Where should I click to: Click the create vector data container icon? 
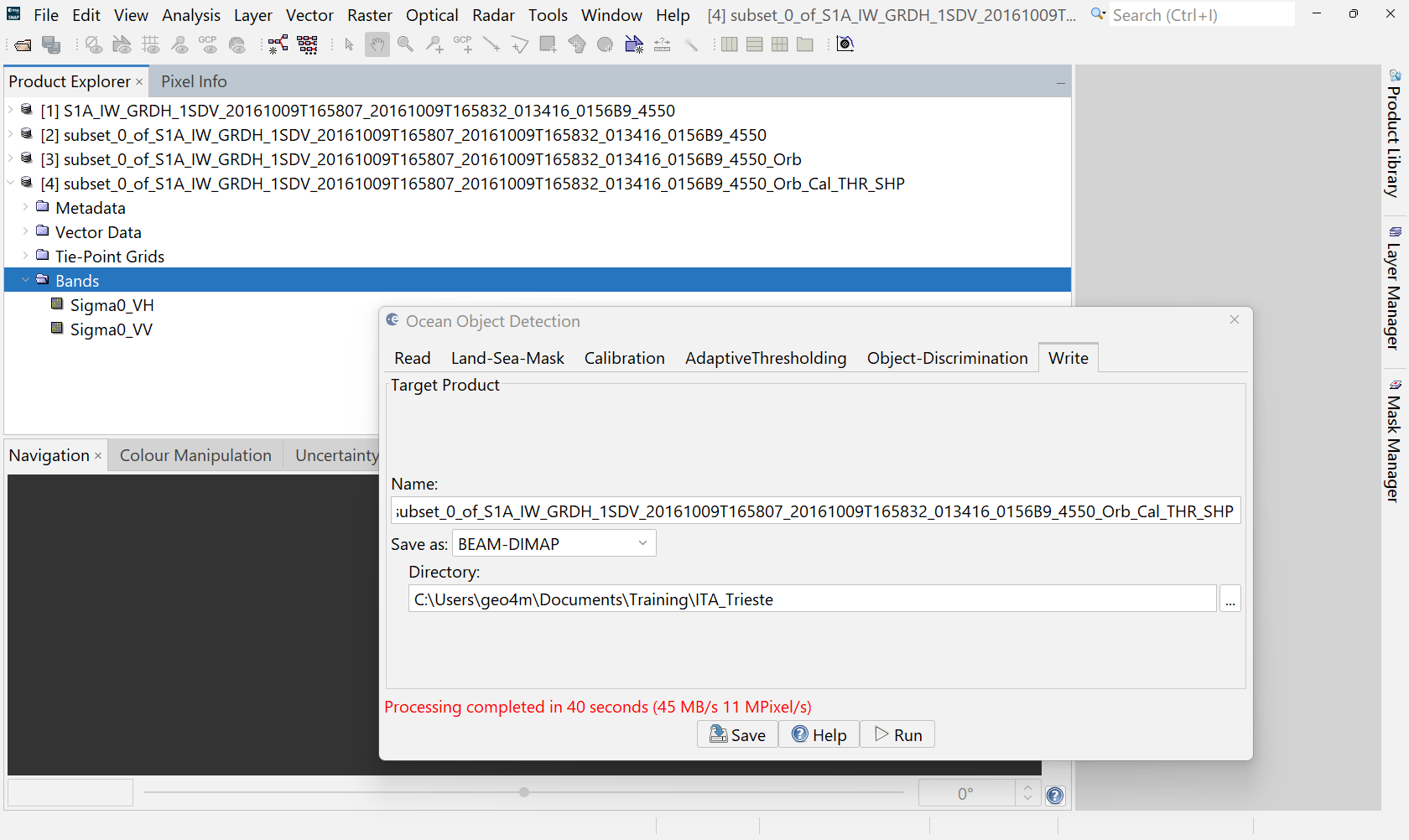click(634, 45)
